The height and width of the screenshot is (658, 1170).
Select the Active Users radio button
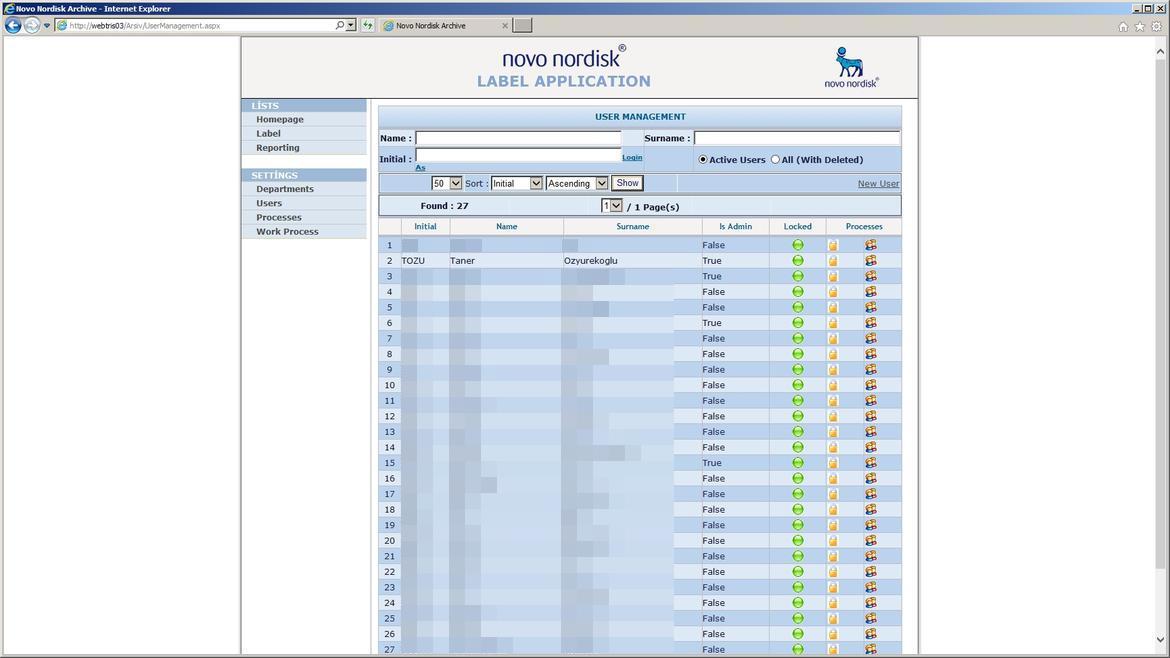tap(703, 160)
